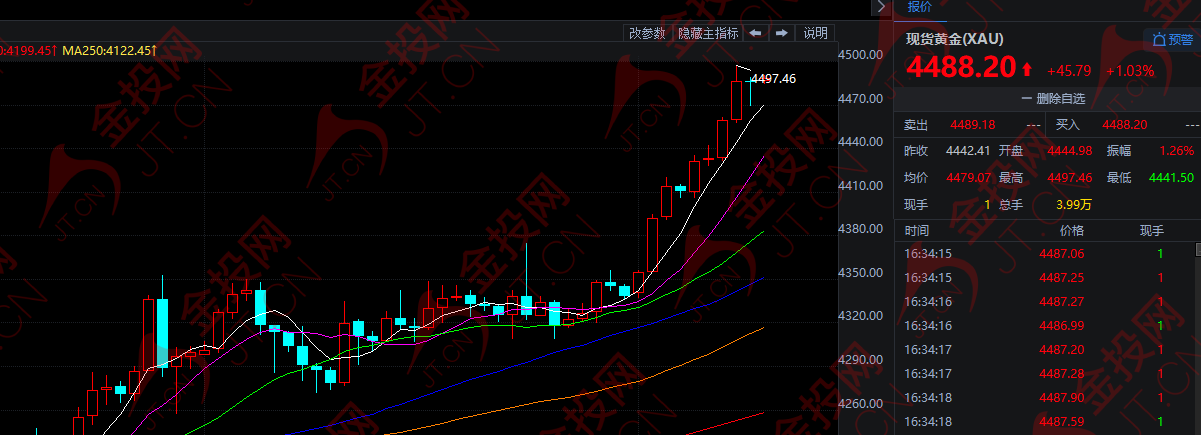Click the 改参数 button above the chart

pyautogui.click(x=647, y=33)
